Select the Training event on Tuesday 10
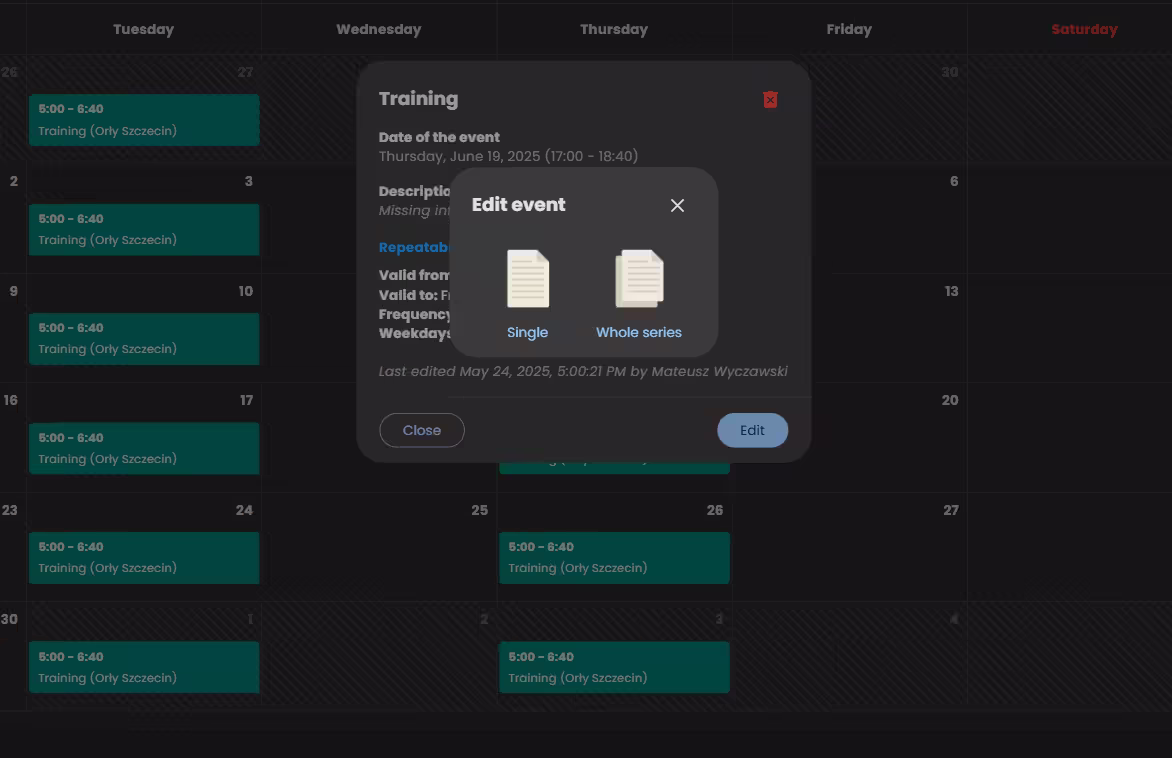 tap(144, 338)
